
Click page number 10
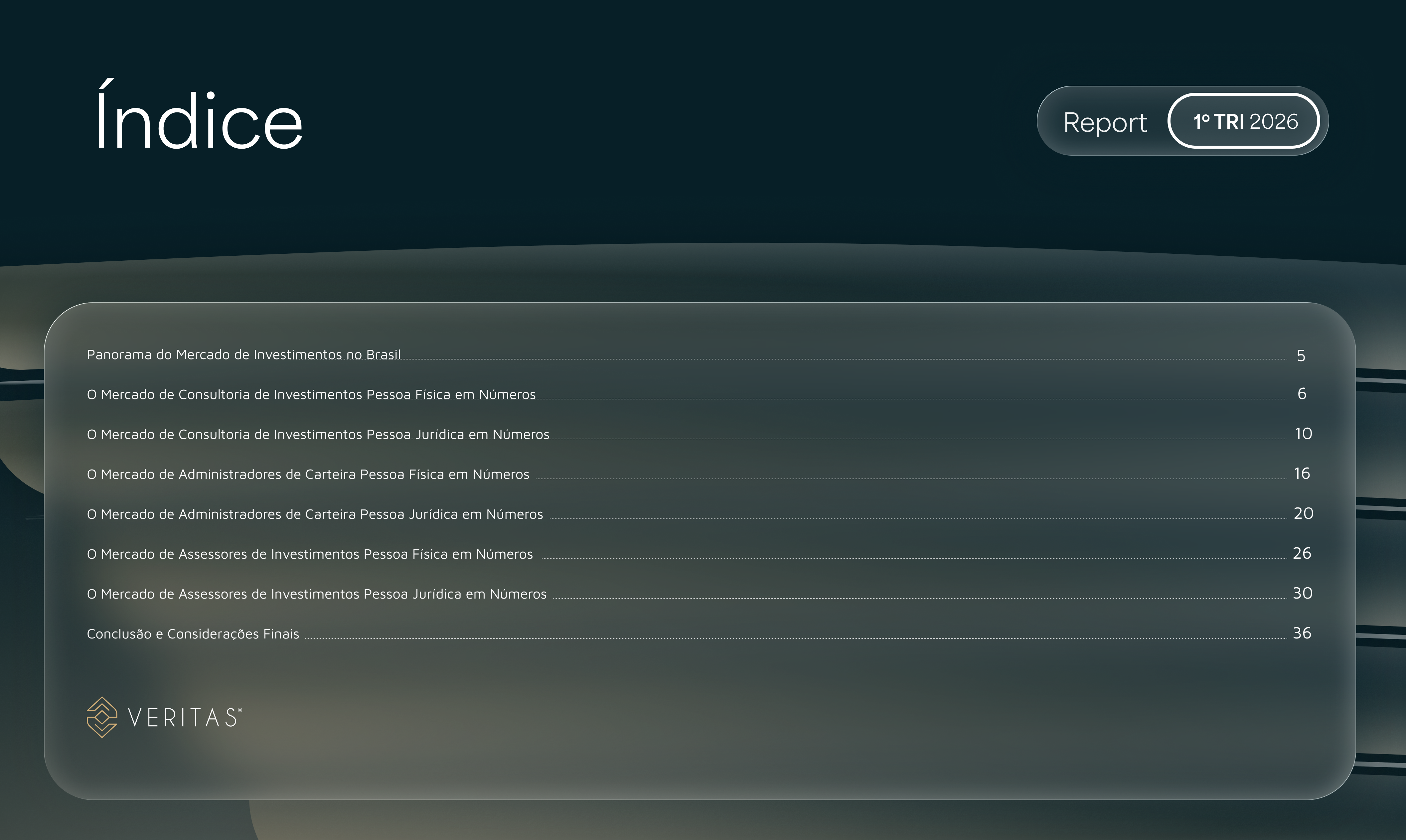(x=1303, y=434)
